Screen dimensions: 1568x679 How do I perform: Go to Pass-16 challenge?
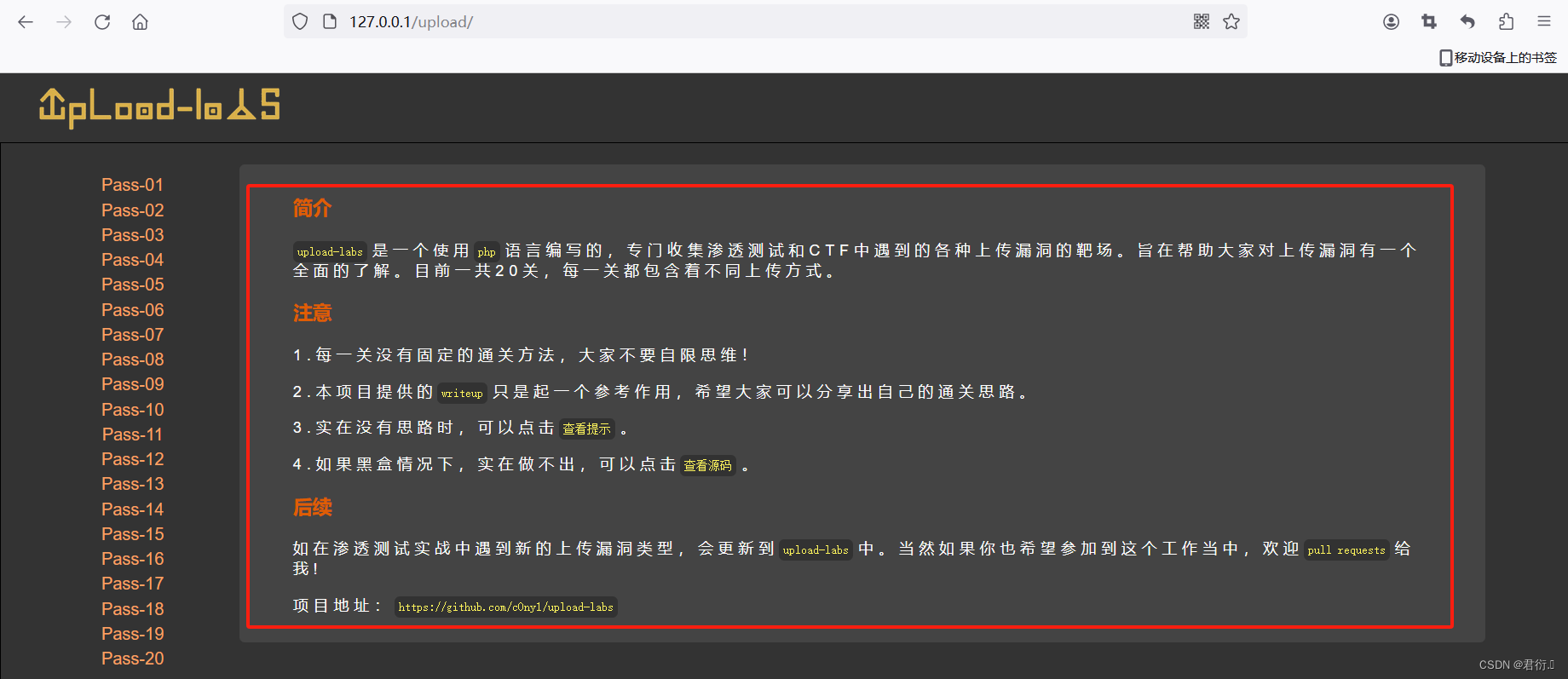click(132, 559)
